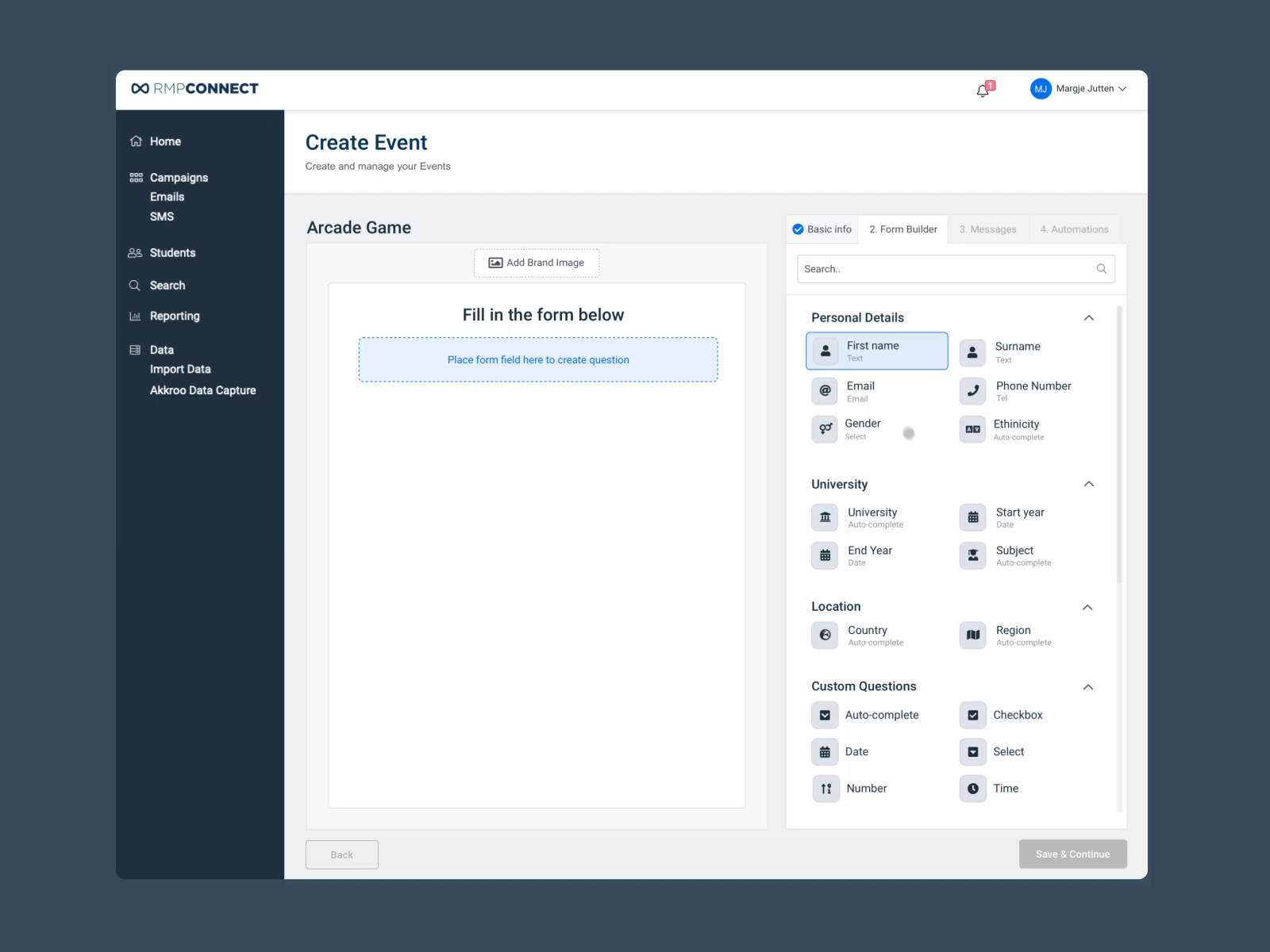The height and width of the screenshot is (952, 1270).
Task: Select the First name field icon
Action: tap(825, 351)
